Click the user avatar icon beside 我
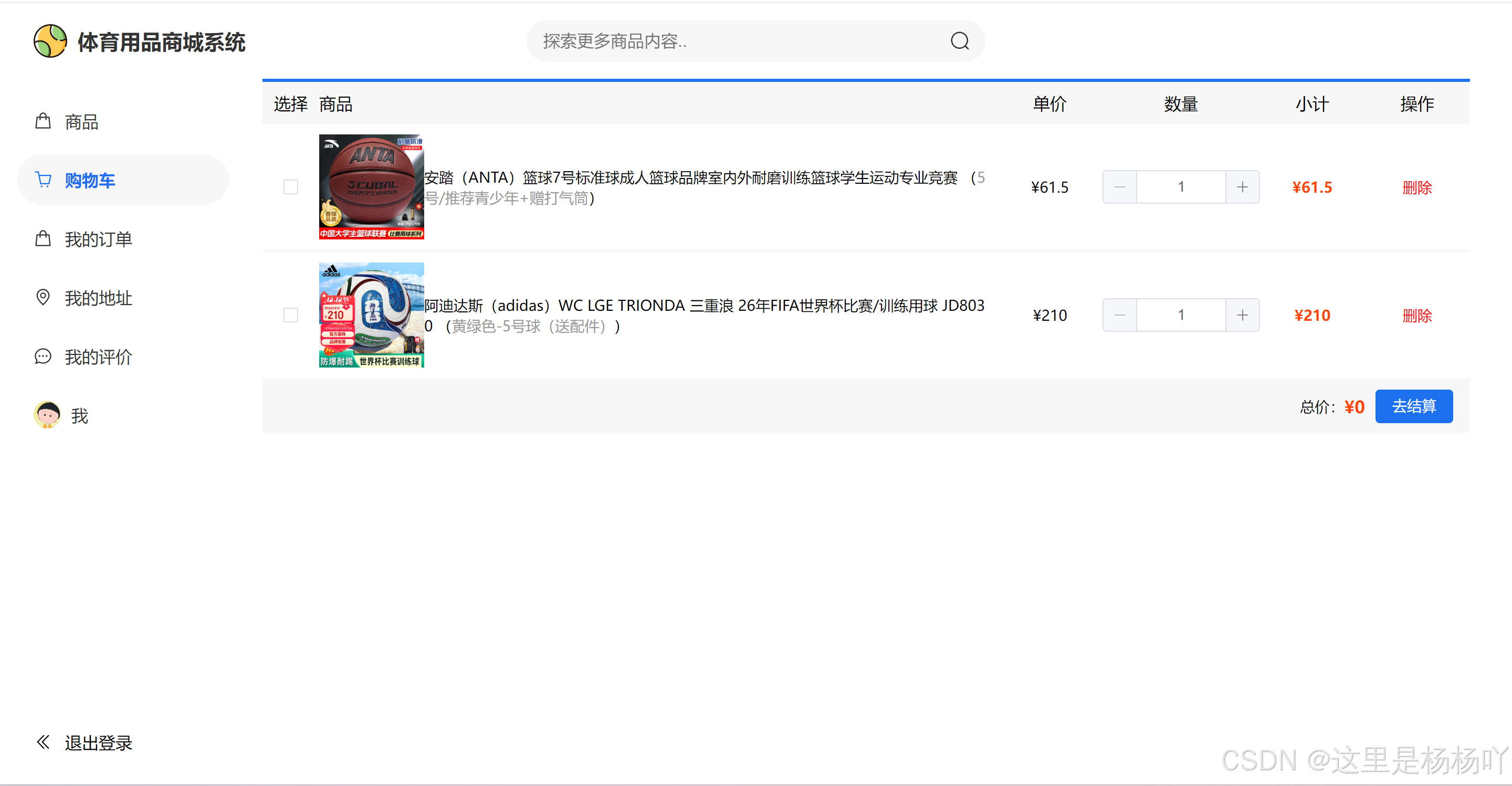This screenshot has width=1512, height=786. coord(48,415)
